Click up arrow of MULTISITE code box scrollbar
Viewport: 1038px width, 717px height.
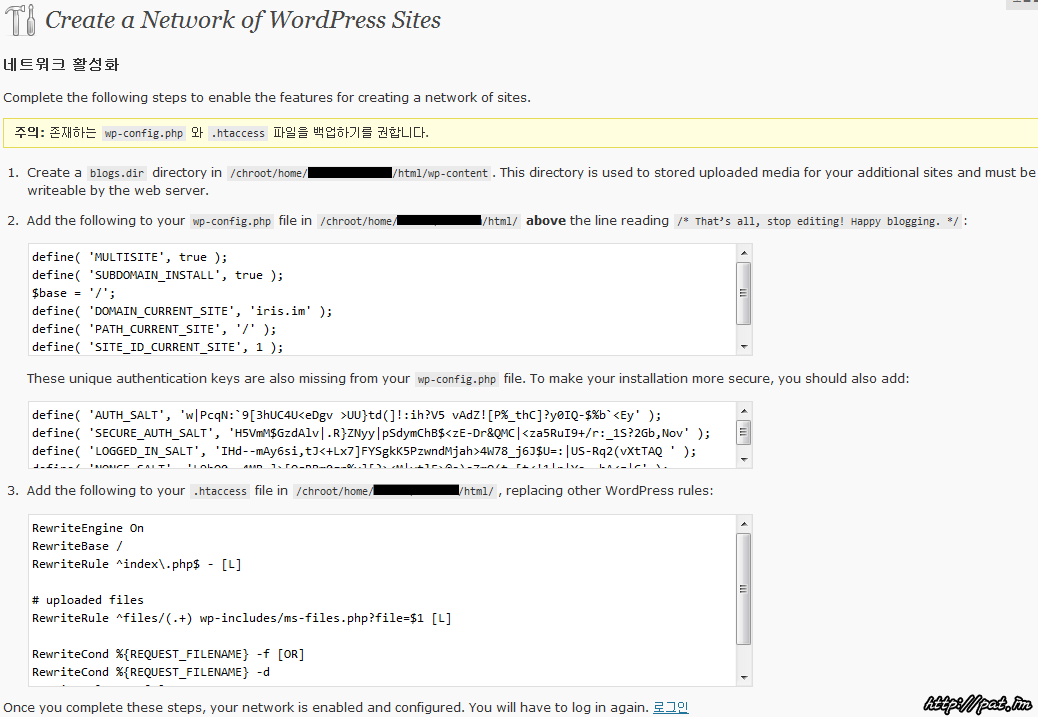pyautogui.click(x=744, y=253)
